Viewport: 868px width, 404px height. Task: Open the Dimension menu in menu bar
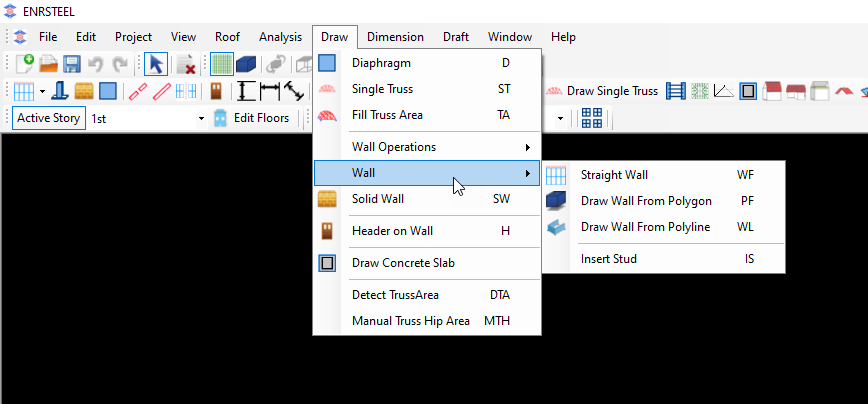(395, 37)
